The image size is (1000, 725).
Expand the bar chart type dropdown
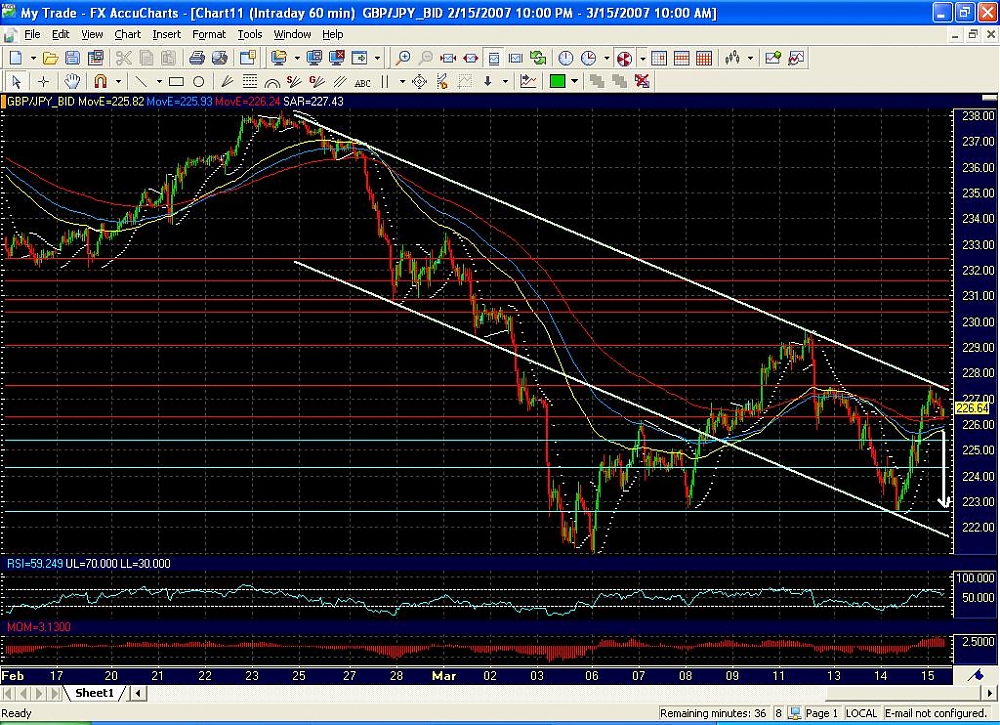tap(749, 58)
